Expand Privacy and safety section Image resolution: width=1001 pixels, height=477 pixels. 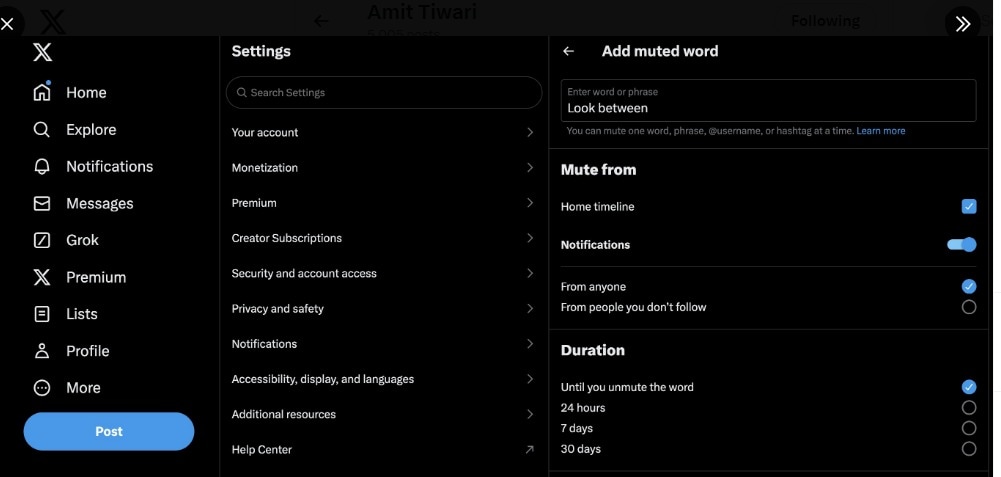coord(383,309)
